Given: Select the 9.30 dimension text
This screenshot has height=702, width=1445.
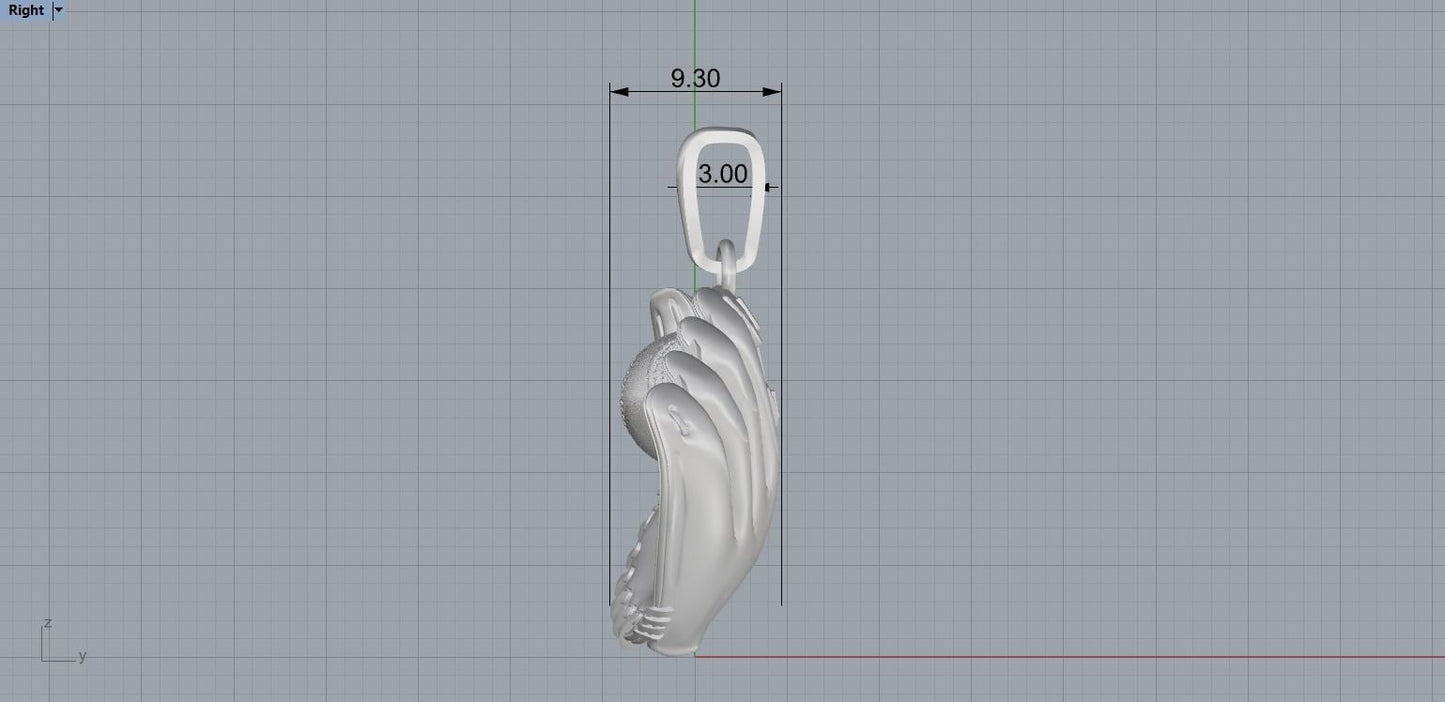Looking at the screenshot, I should tap(695, 78).
